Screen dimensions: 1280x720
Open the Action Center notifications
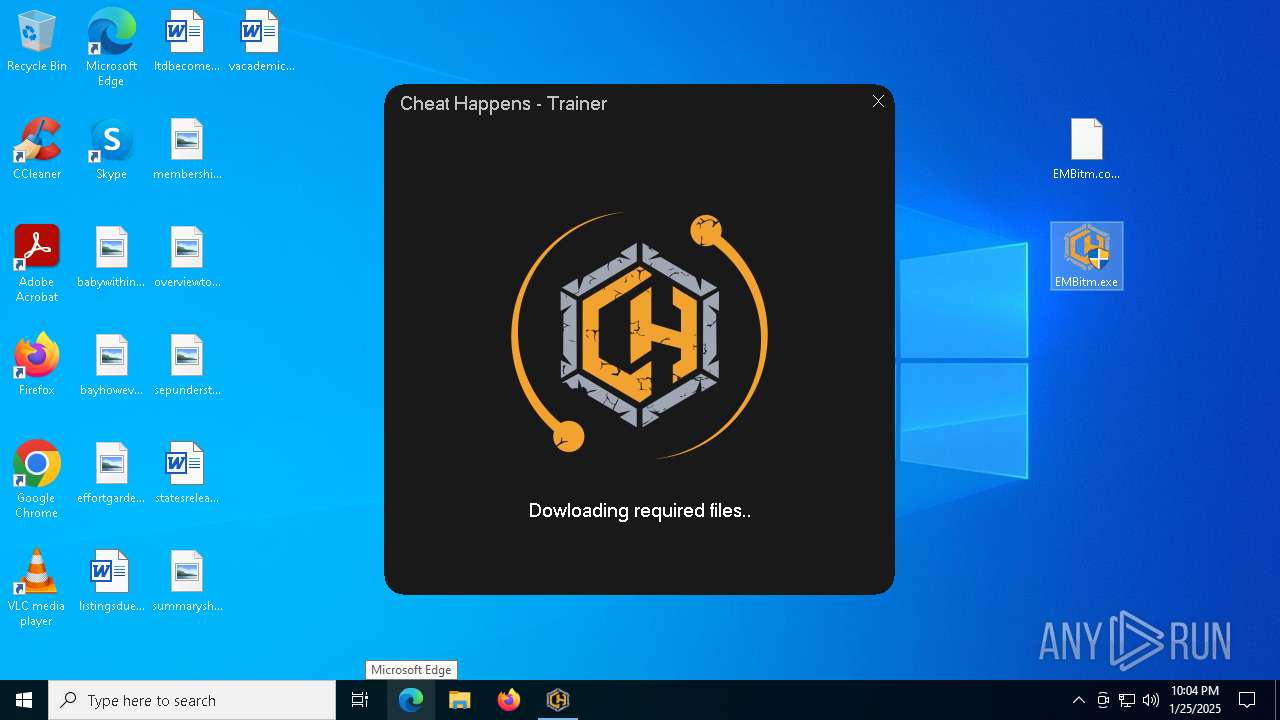tap(1247, 700)
